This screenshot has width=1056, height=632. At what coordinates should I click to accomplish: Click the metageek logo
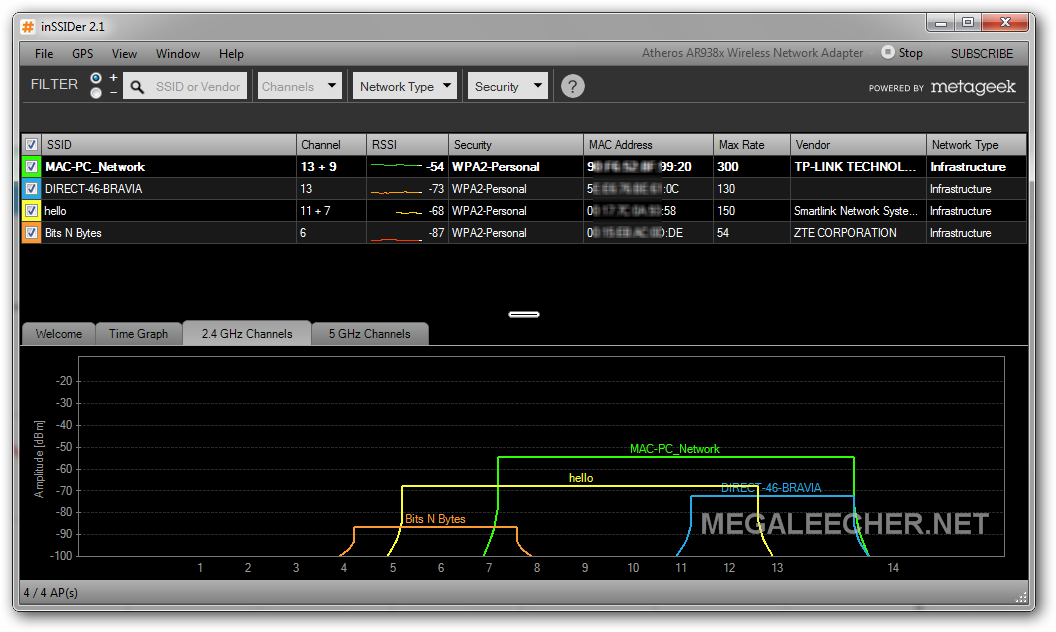[972, 87]
